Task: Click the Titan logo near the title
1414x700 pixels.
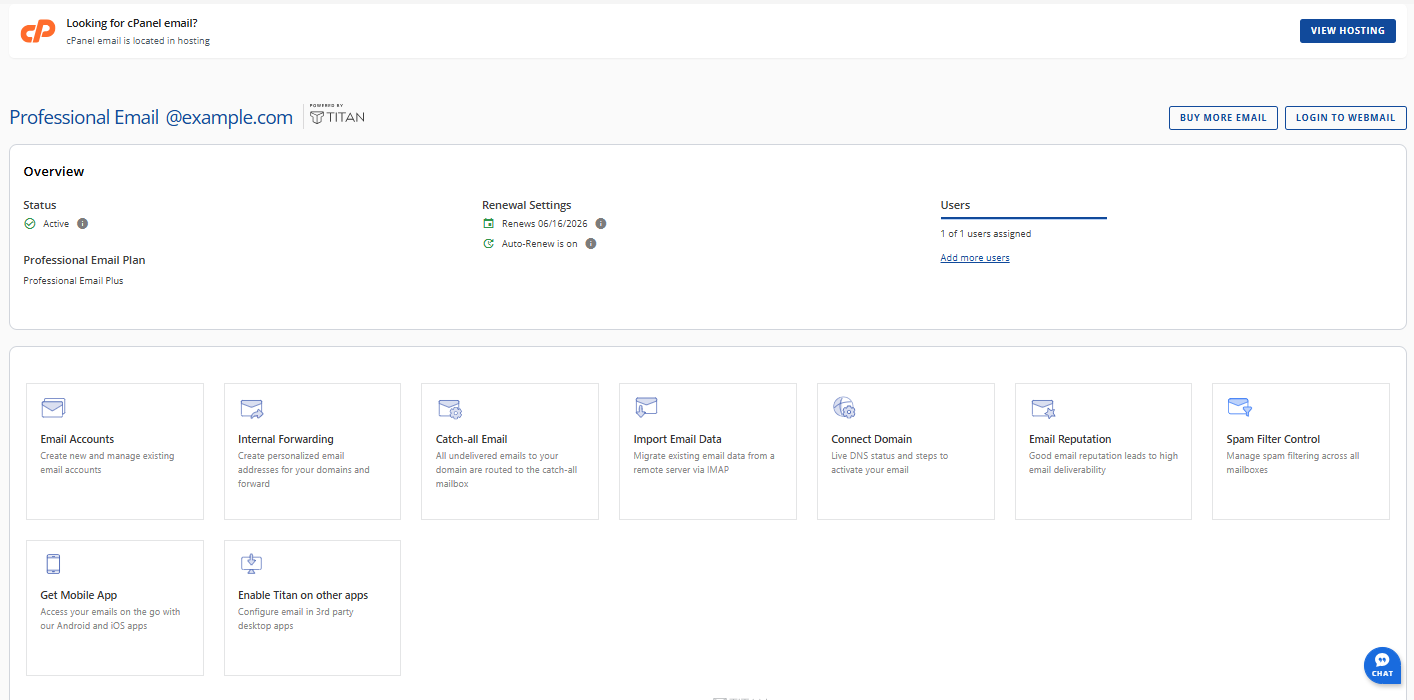Action: coord(337,116)
